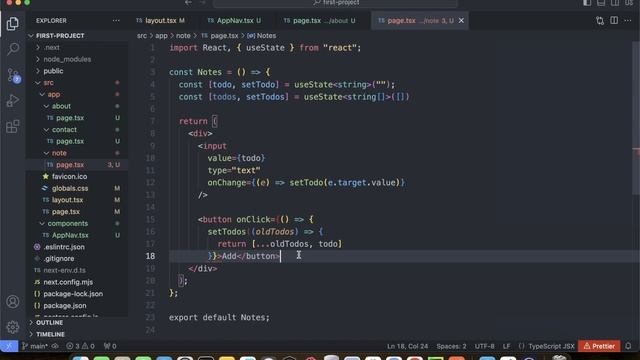Open the Explorer view in activity bar

[x=13, y=24]
